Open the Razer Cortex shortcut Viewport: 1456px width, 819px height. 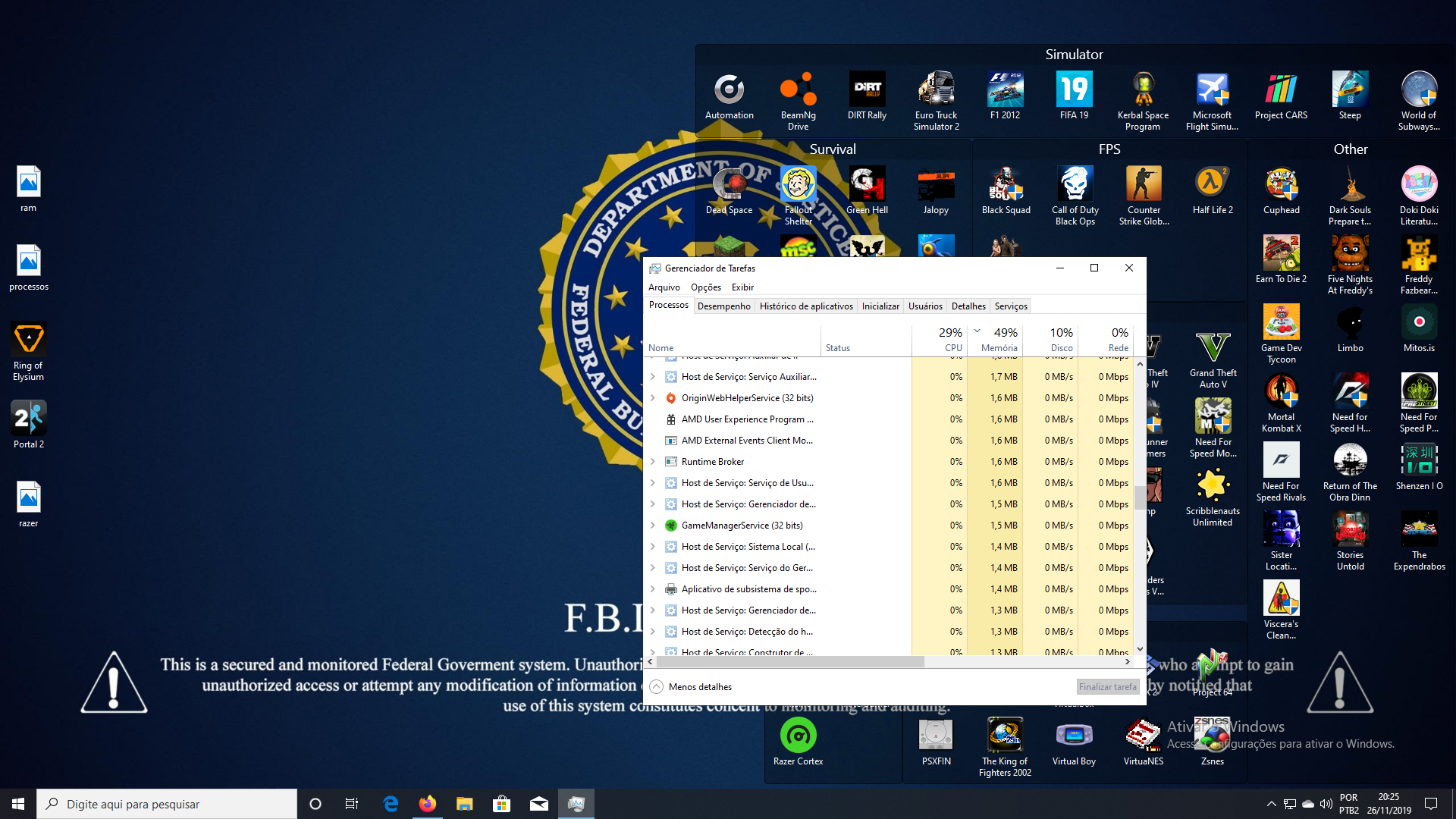[798, 742]
